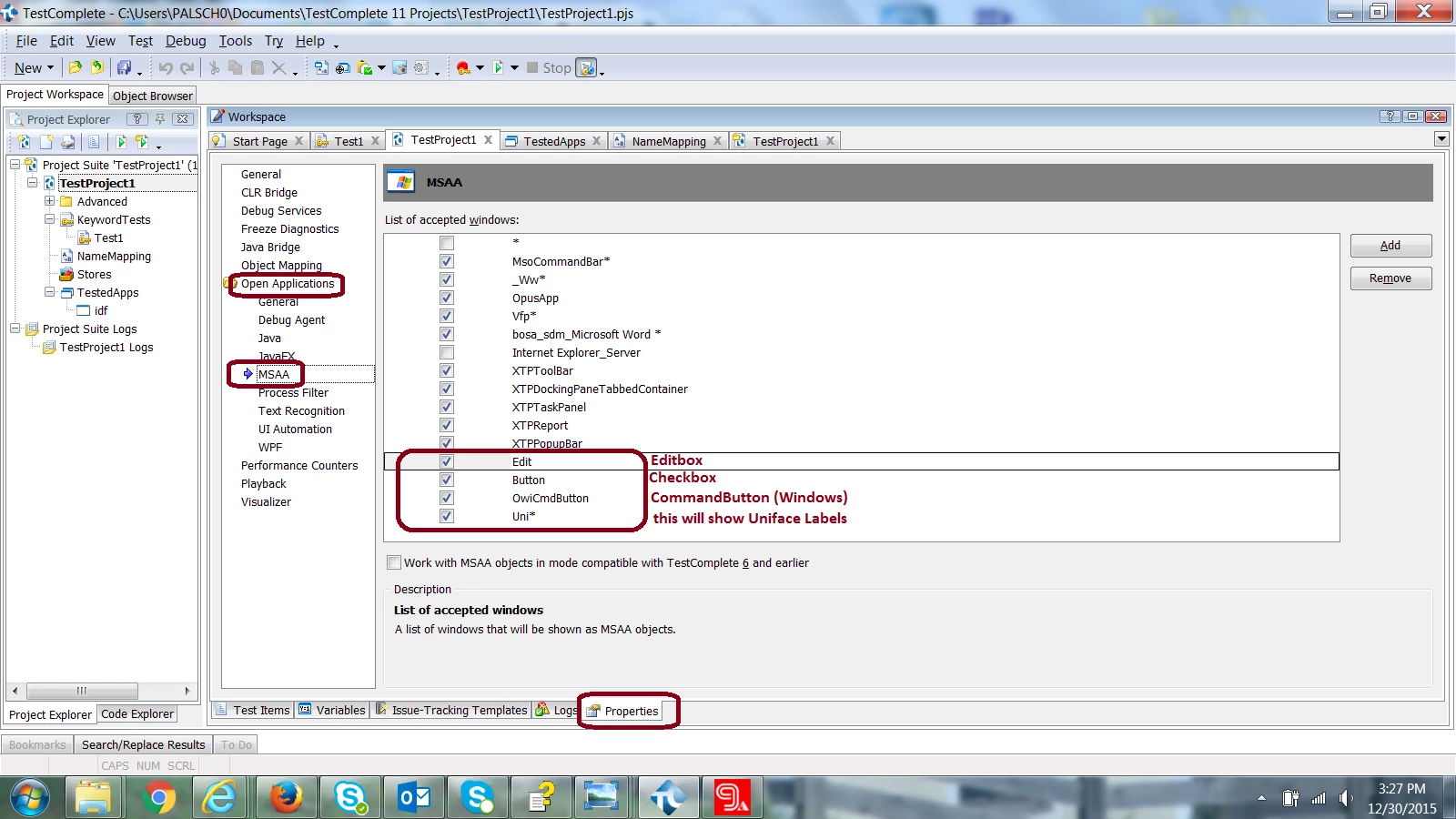Click the Print icon in Project Explorer toolbar
The image size is (1456, 819).
click(x=68, y=142)
